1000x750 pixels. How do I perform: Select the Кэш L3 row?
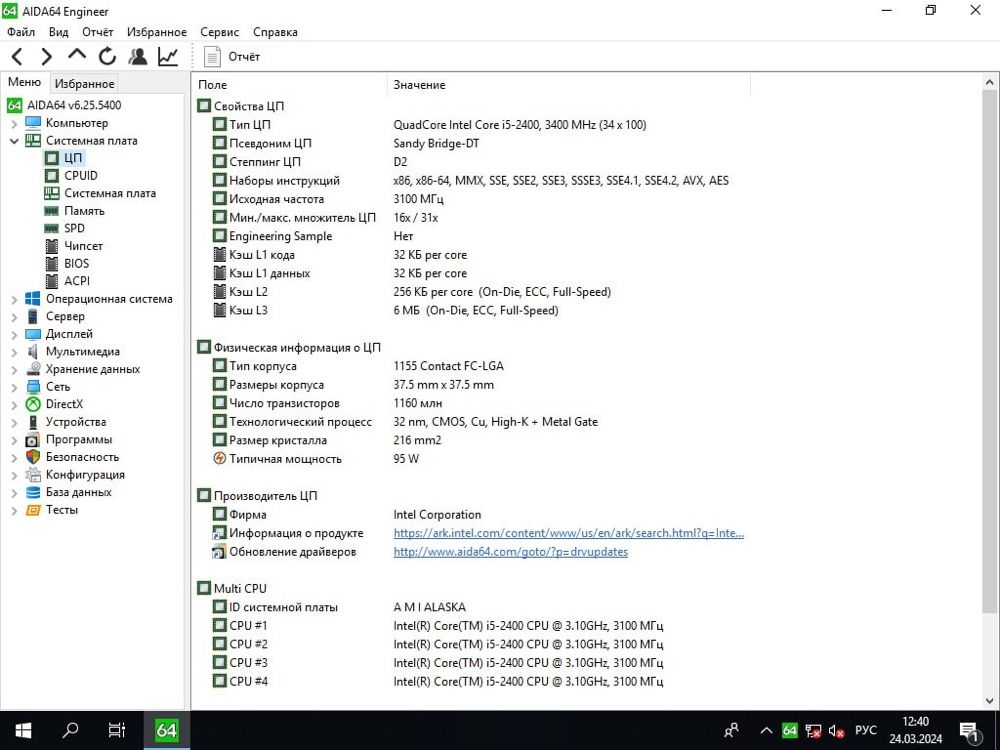click(472, 310)
